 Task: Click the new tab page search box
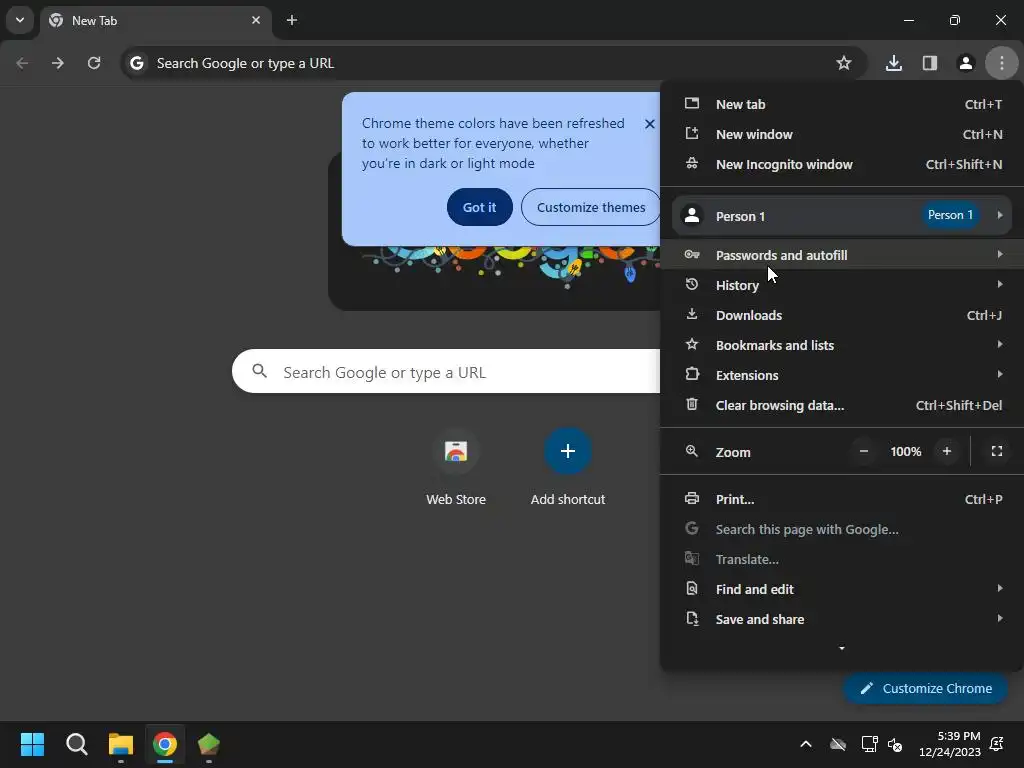tap(446, 372)
